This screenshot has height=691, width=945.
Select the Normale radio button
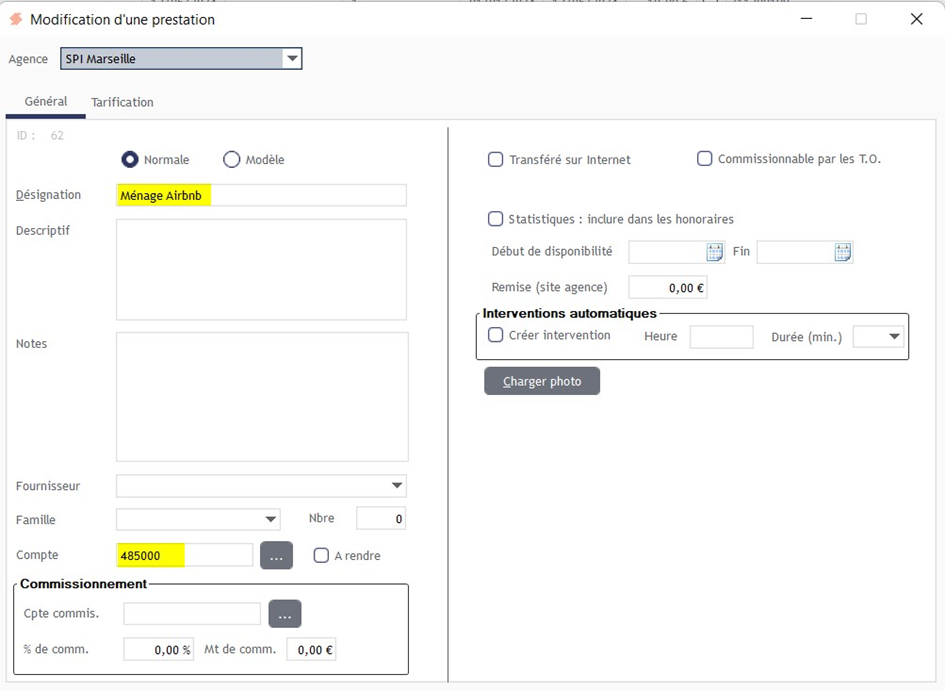130,160
